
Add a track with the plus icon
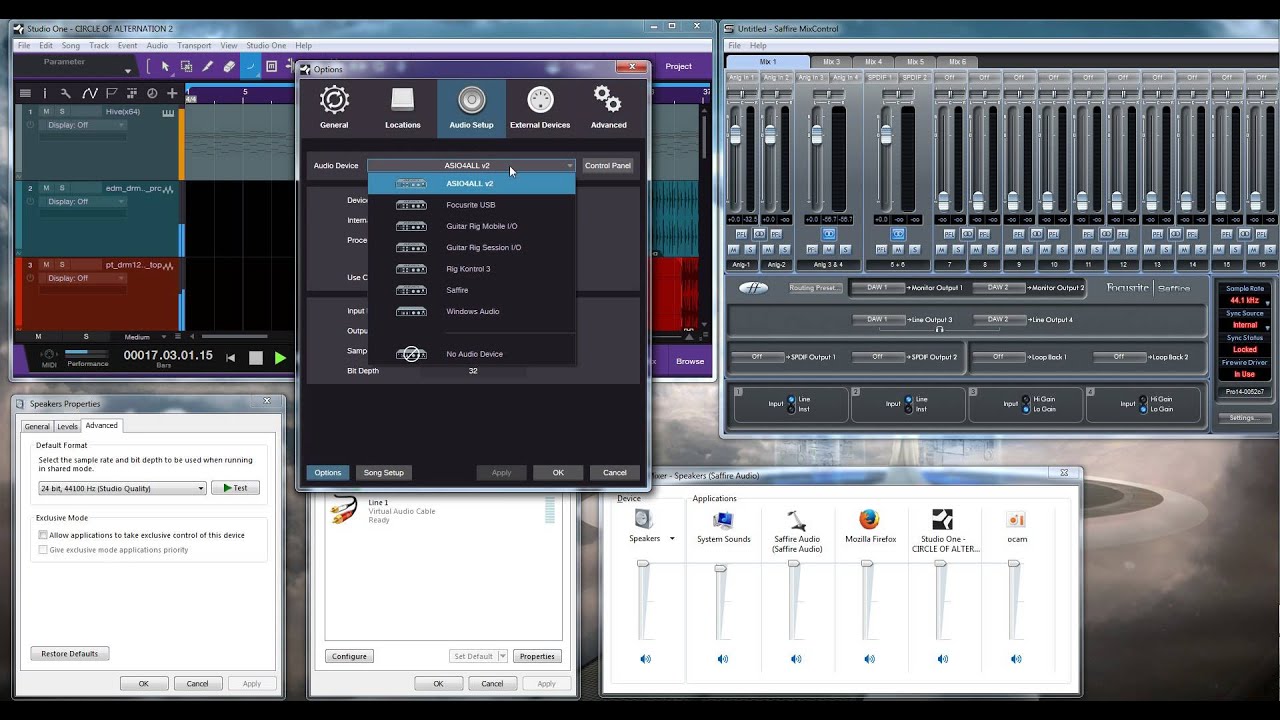(172, 93)
